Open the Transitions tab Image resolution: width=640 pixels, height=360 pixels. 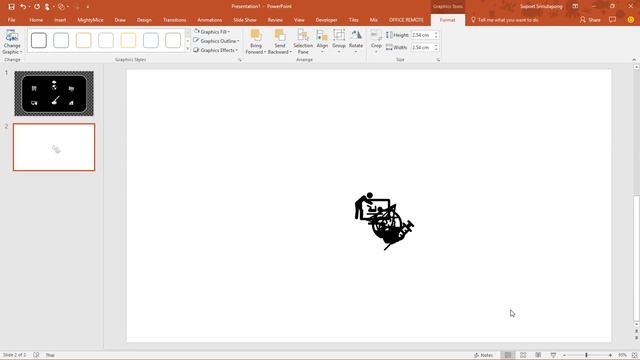pos(174,20)
